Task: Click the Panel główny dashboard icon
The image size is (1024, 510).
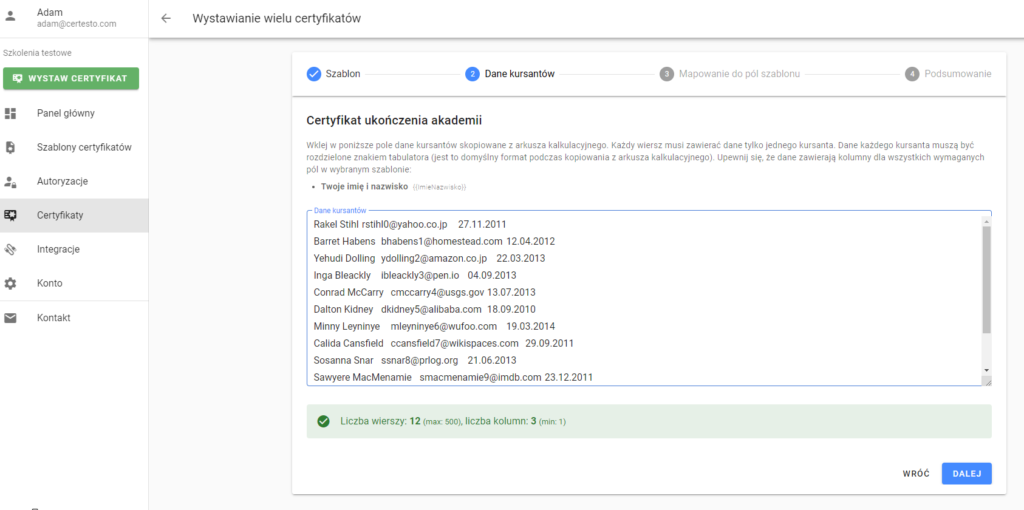Action: click(x=10, y=114)
